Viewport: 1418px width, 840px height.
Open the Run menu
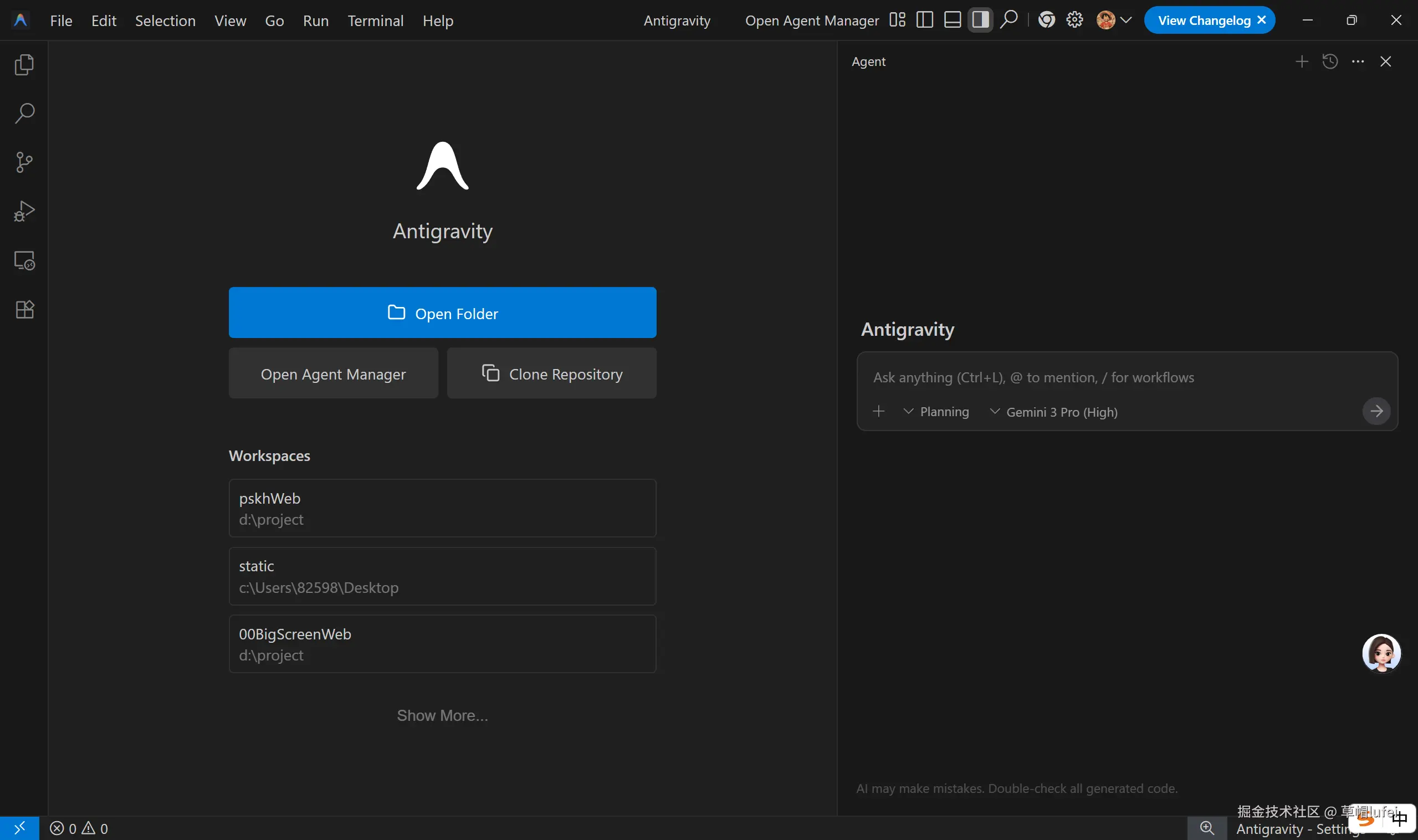(316, 21)
